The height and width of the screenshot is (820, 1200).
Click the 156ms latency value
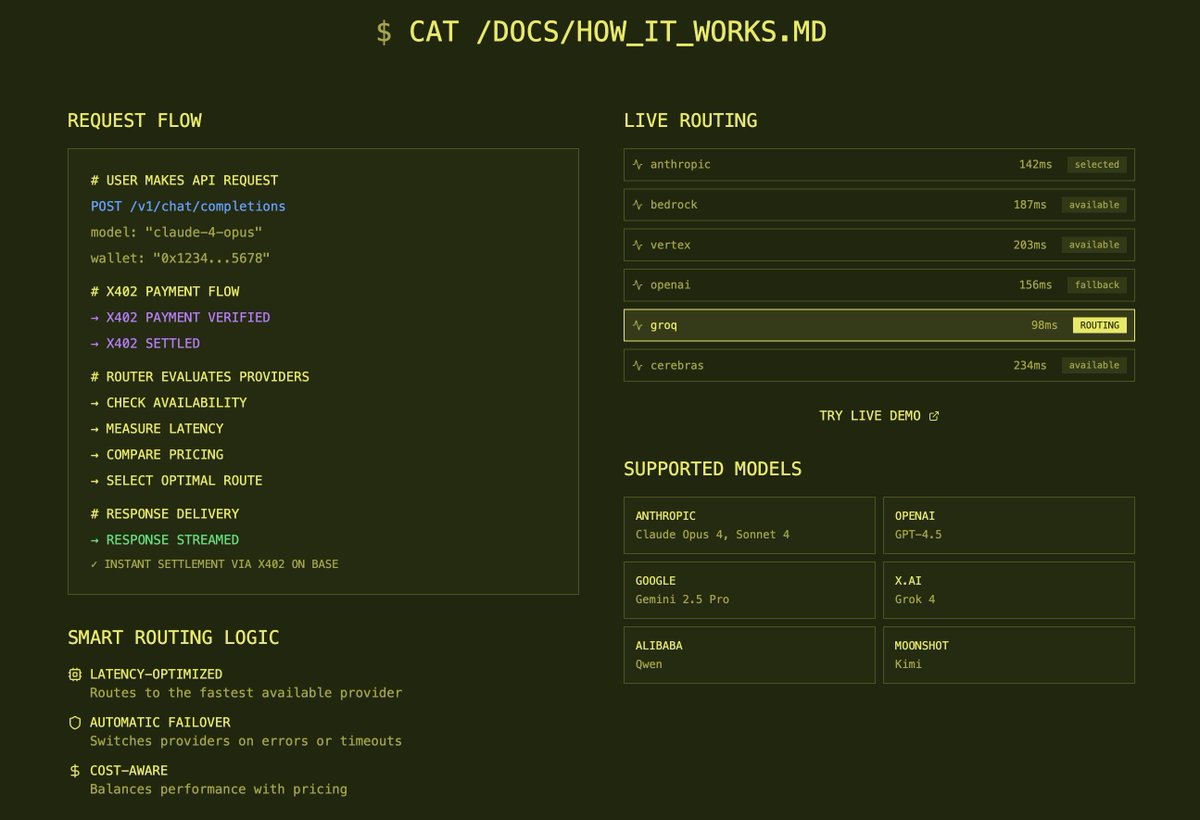pos(1035,285)
